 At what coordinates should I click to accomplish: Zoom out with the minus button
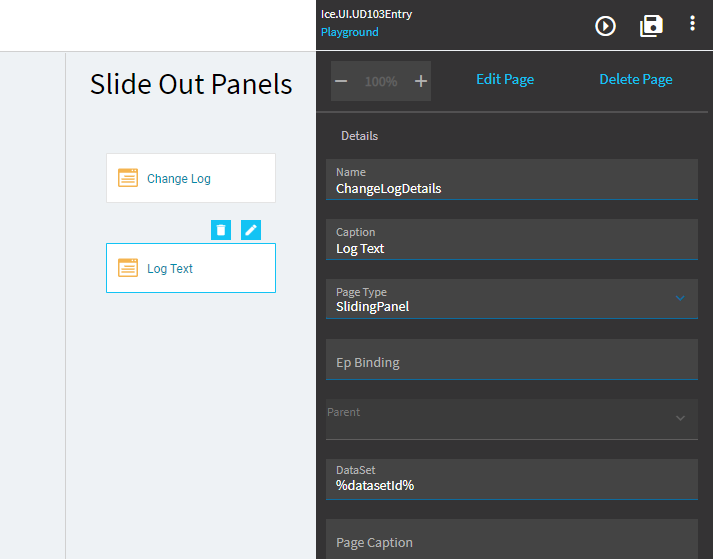pyautogui.click(x=341, y=81)
